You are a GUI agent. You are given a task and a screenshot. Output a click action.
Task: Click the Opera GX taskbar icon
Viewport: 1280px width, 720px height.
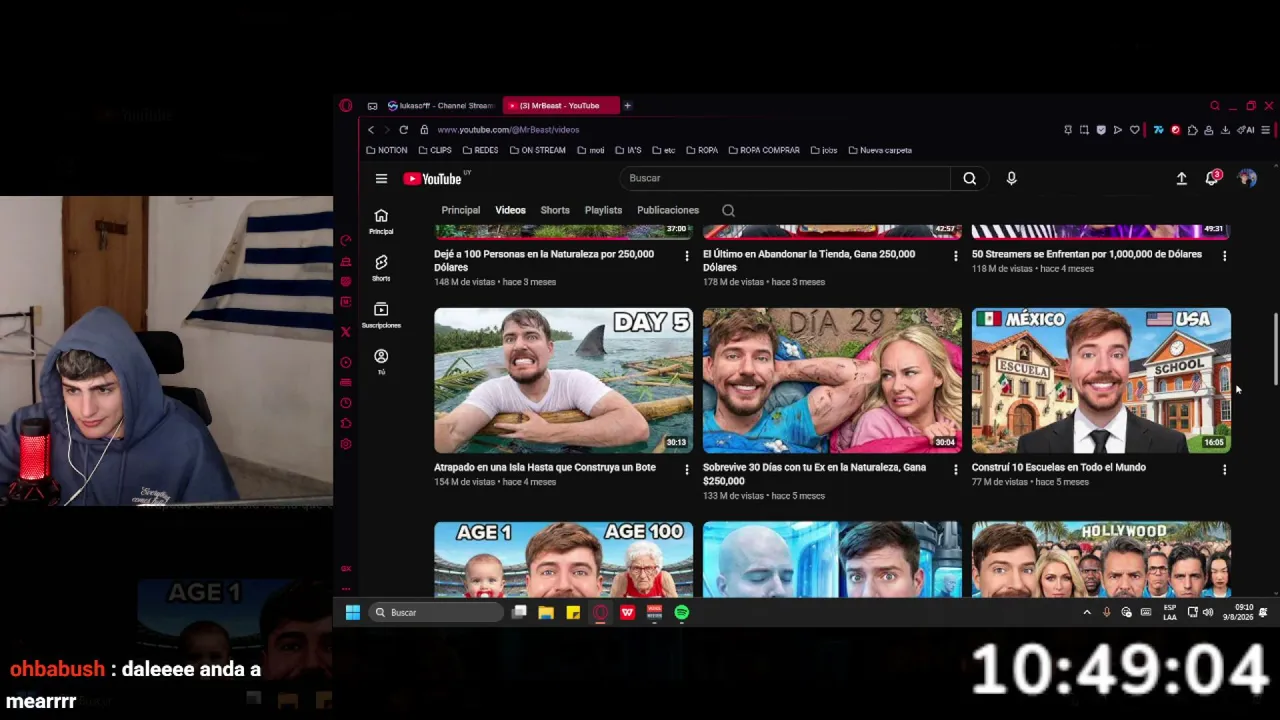coord(600,612)
